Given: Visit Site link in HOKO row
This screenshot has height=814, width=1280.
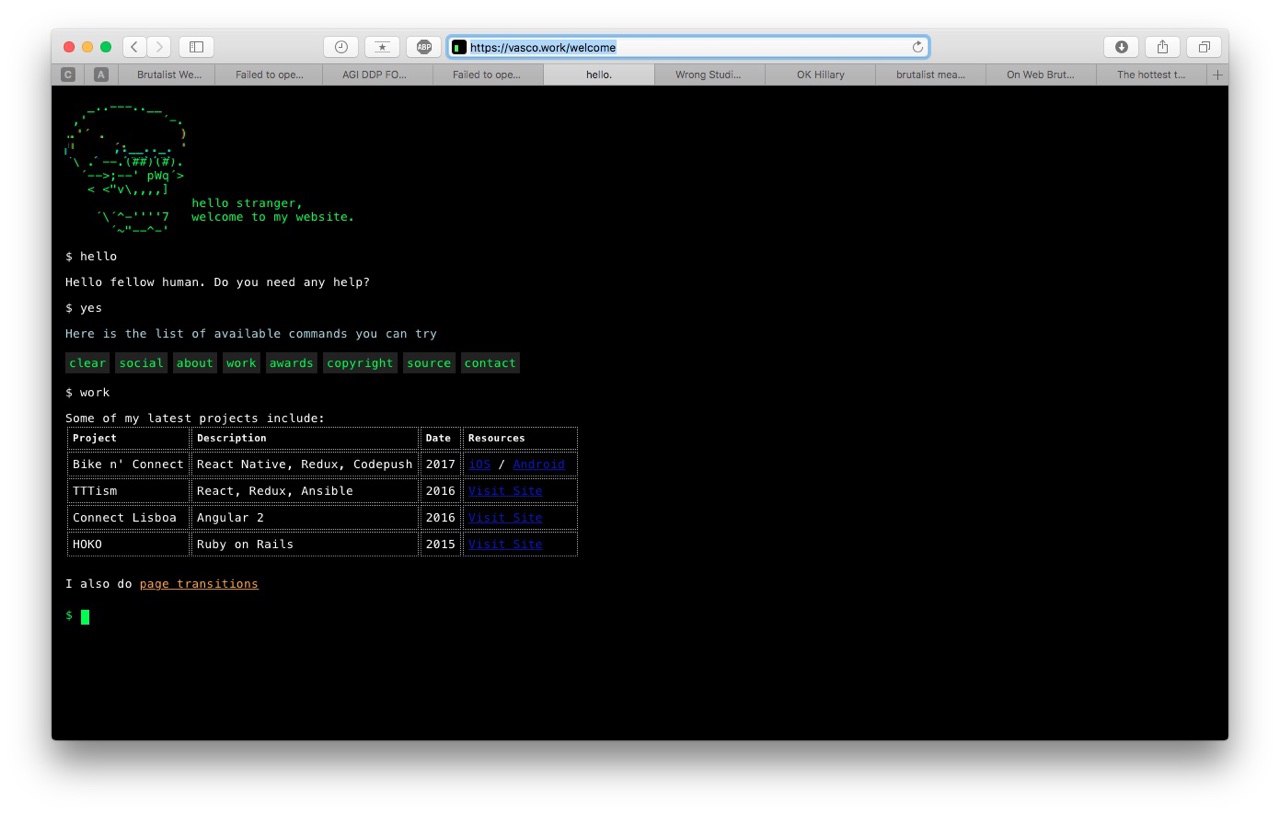Looking at the screenshot, I should tap(505, 544).
